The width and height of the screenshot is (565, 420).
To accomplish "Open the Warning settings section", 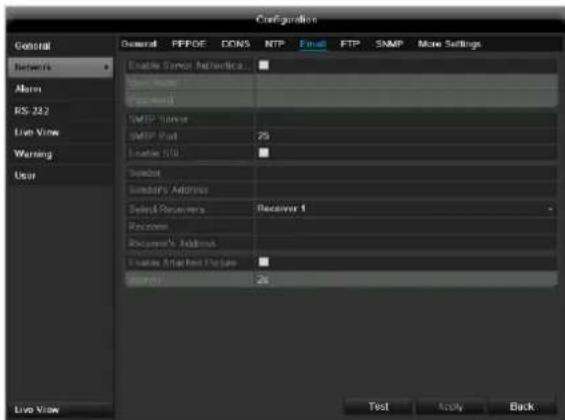I will tap(60, 154).
